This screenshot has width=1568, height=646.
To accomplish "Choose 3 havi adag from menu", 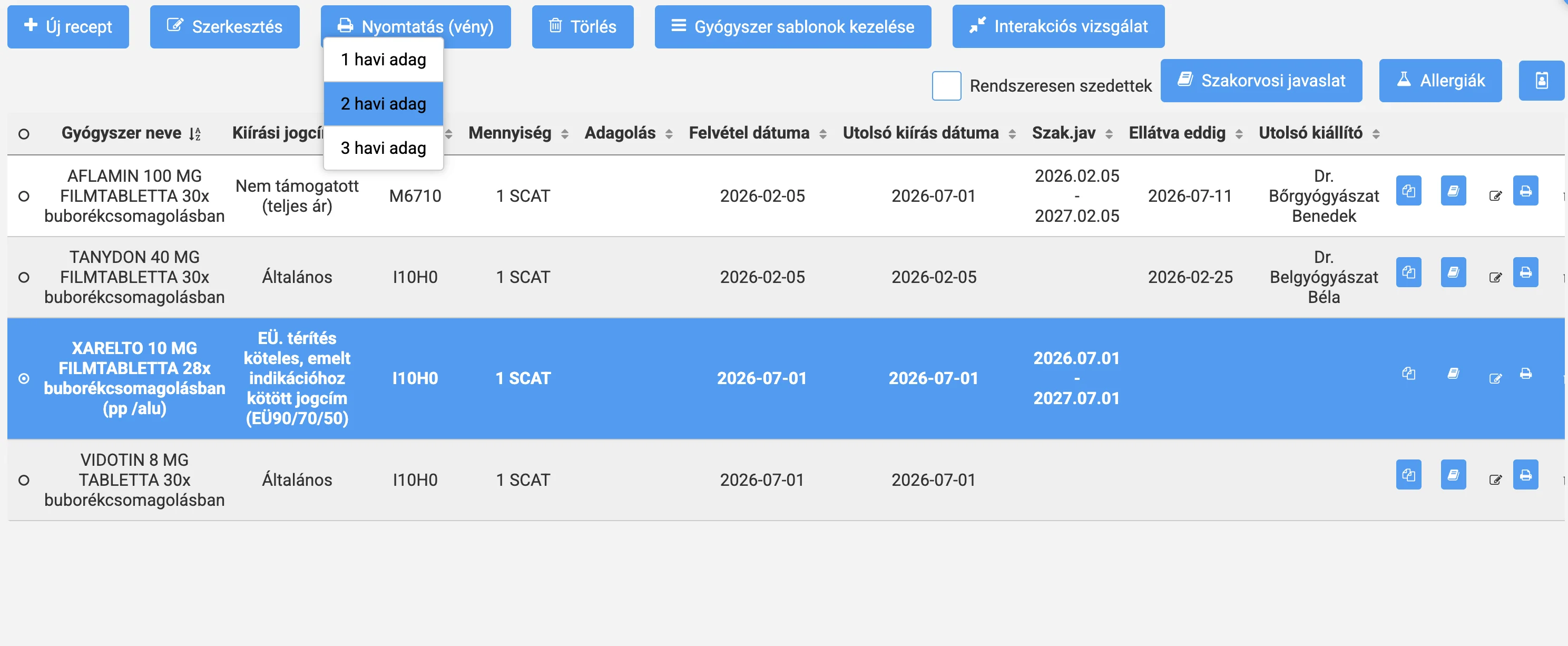I will pos(383,148).
